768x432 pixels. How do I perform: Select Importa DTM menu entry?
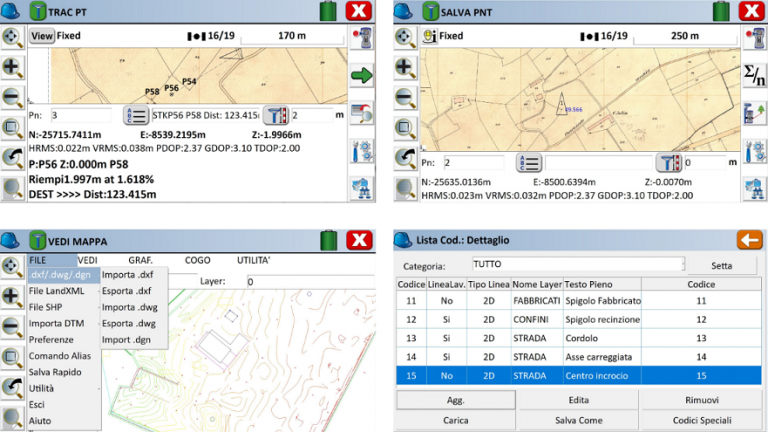[x=64, y=323]
